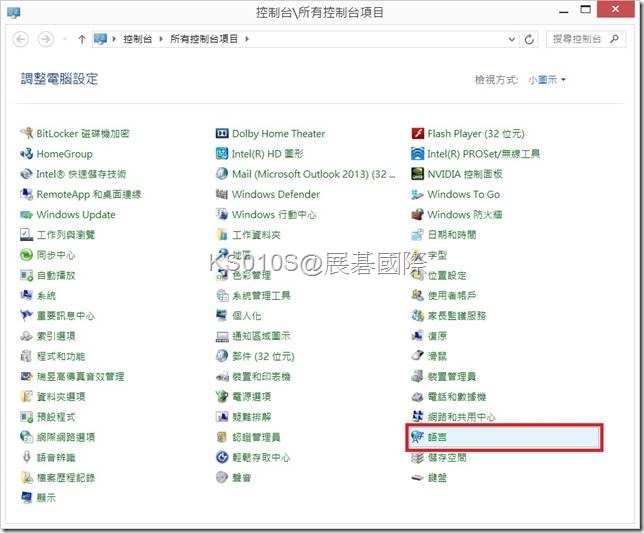Open the Windows Update icon
Viewport: 644px width, 533px height.
pos(27,214)
